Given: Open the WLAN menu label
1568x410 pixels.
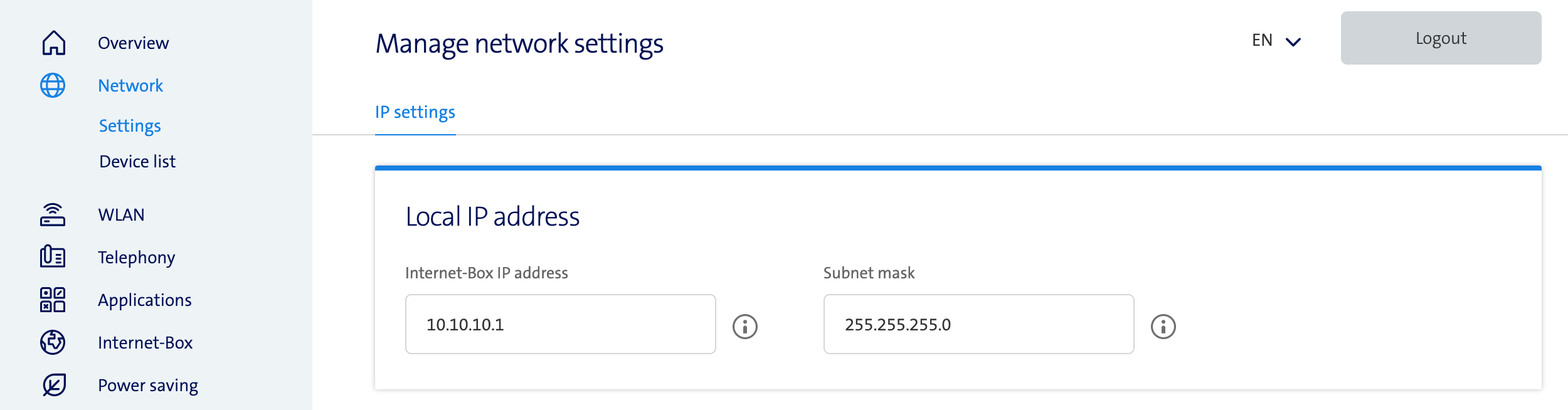Looking at the screenshot, I should 121,215.
